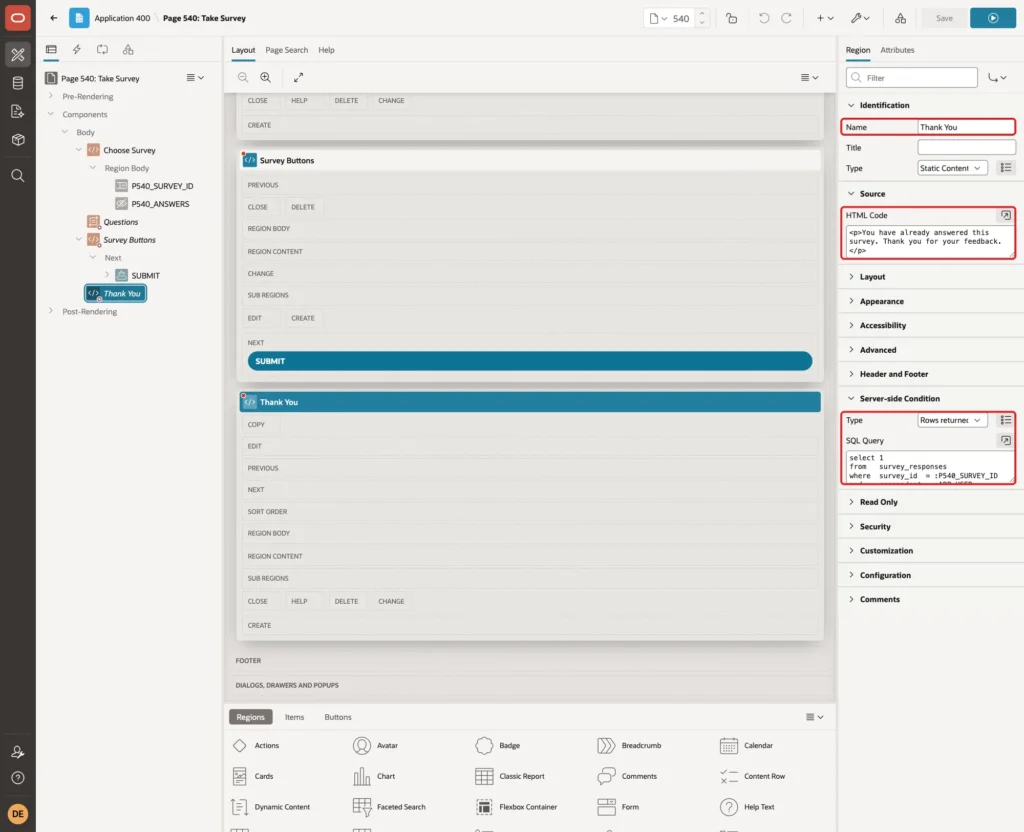Open the region Type dropdown showing Static Content

pos(952,168)
